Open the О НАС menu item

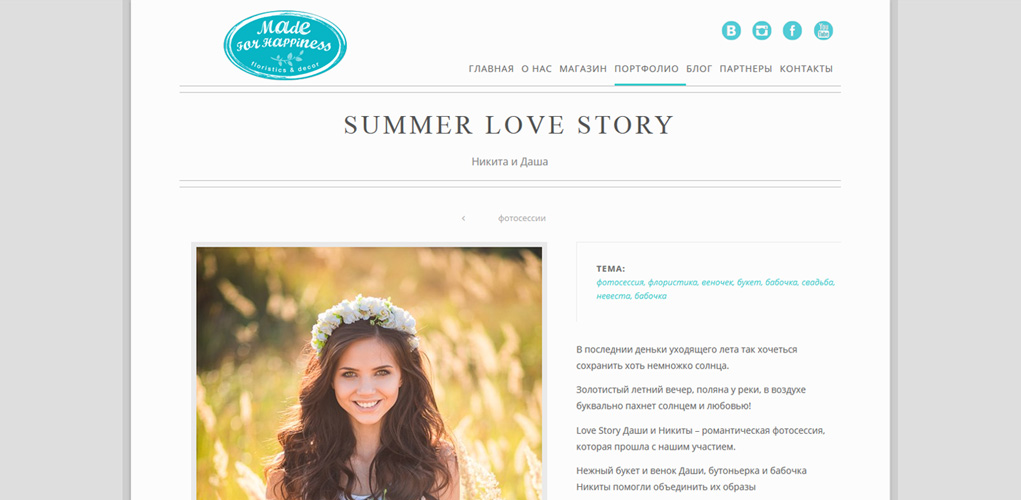click(x=537, y=68)
